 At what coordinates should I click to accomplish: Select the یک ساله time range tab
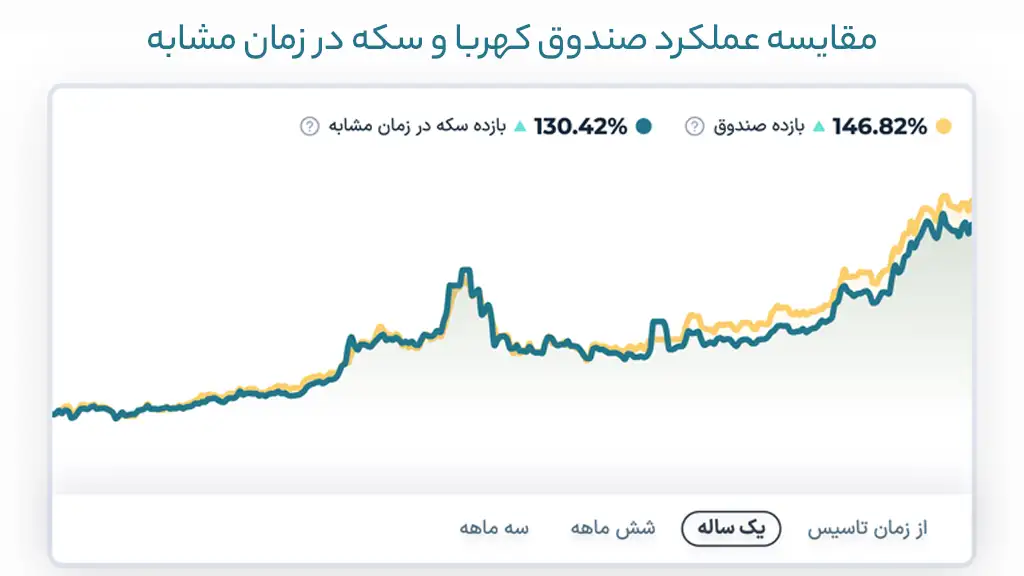tap(731, 528)
